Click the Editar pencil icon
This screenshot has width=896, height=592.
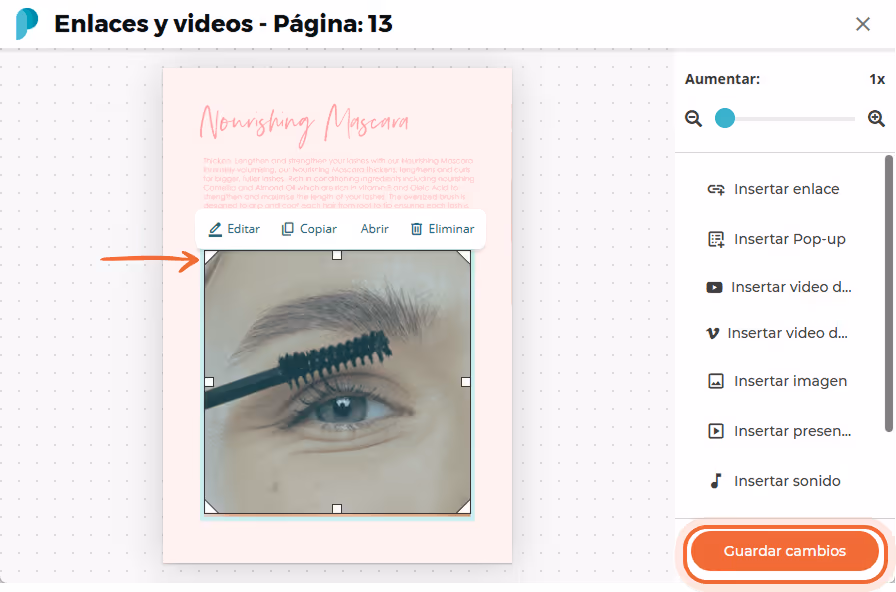pyautogui.click(x=215, y=229)
